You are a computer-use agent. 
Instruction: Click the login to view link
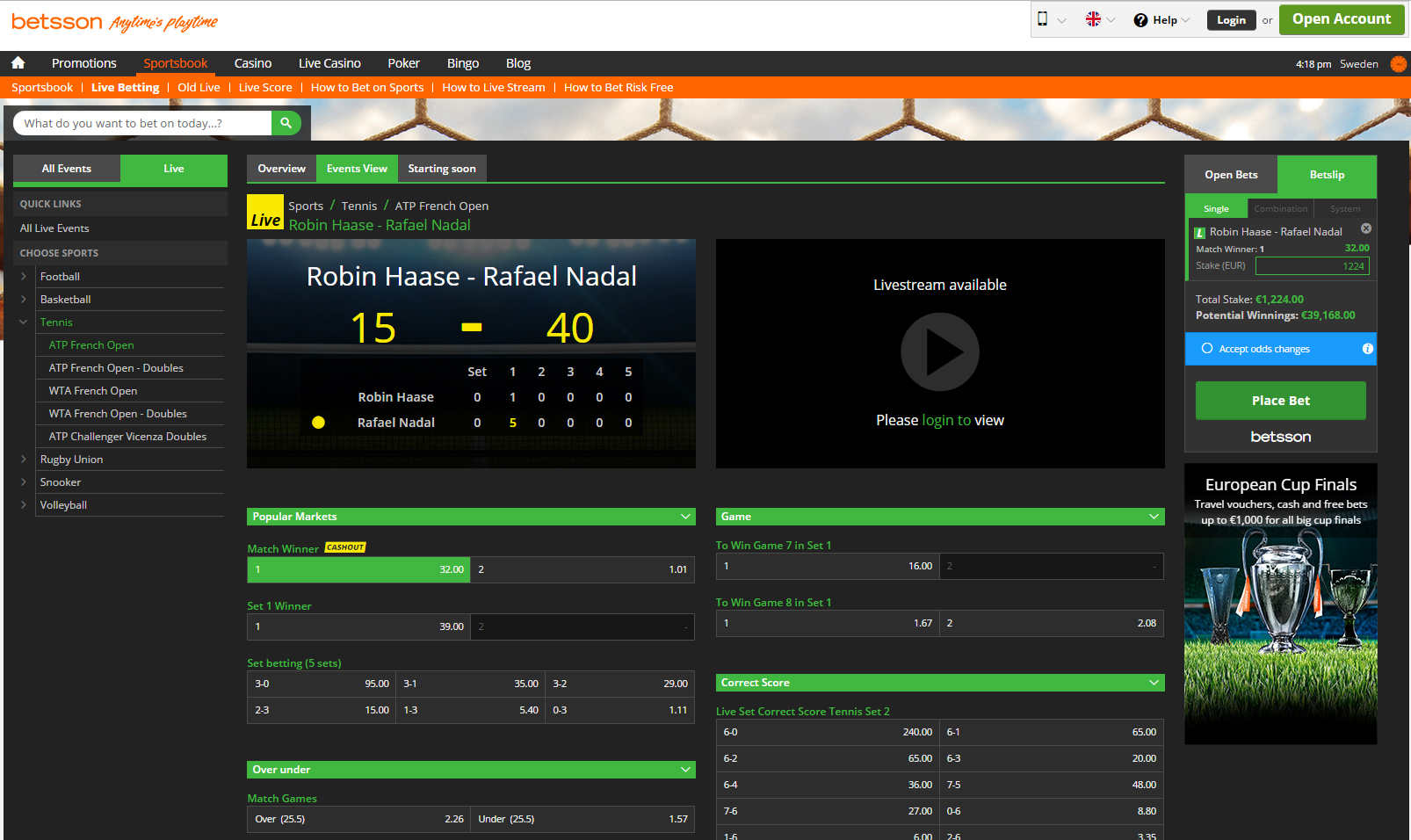(949, 420)
